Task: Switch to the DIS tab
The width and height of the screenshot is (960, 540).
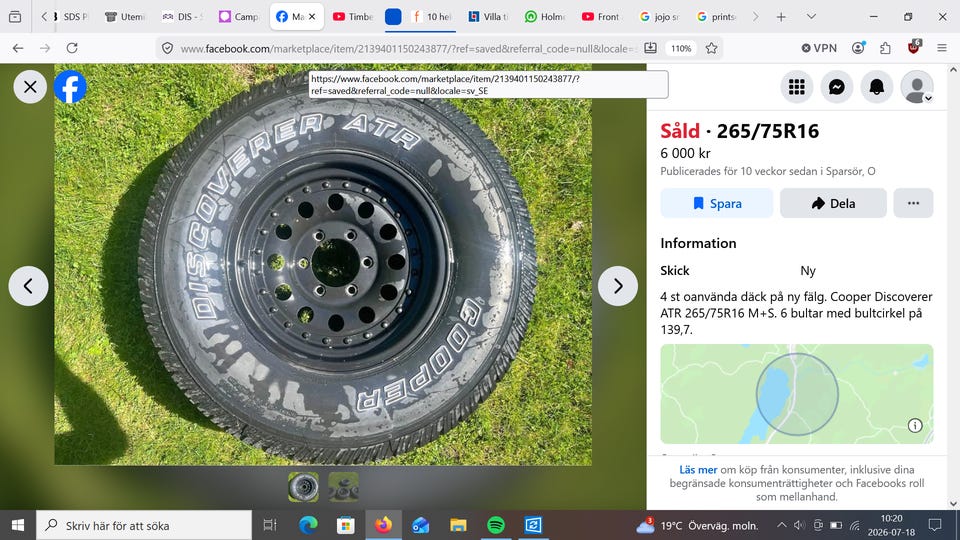Action: click(x=182, y=17)
